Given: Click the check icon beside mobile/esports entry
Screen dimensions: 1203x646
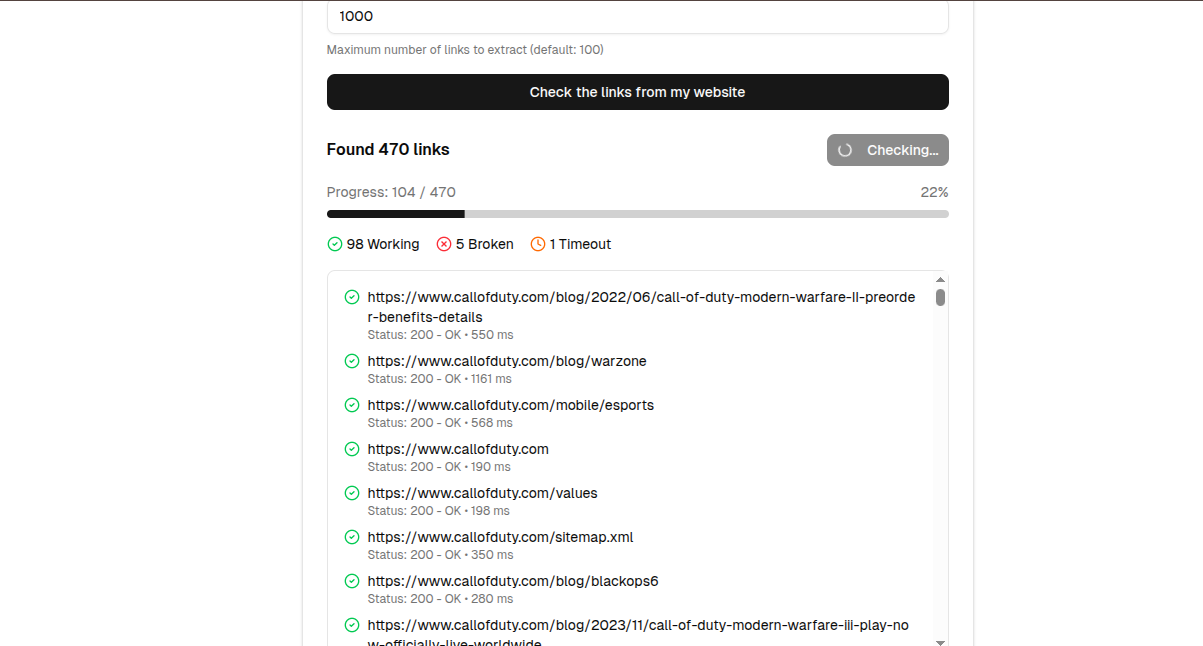Looking at the screenshot, I should click(351, 405).
